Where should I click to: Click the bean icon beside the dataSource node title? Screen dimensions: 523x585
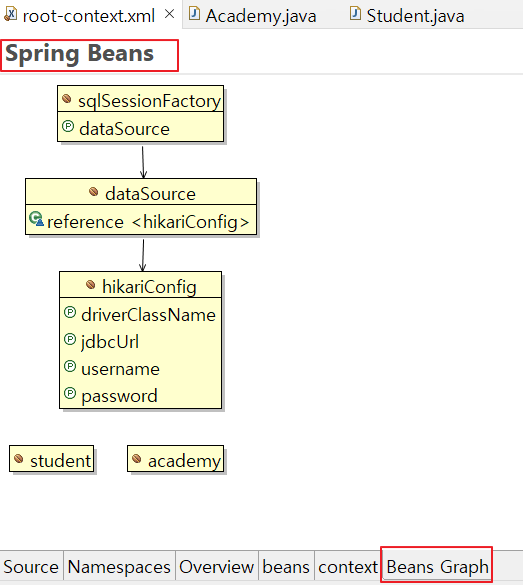click(94, 192)
